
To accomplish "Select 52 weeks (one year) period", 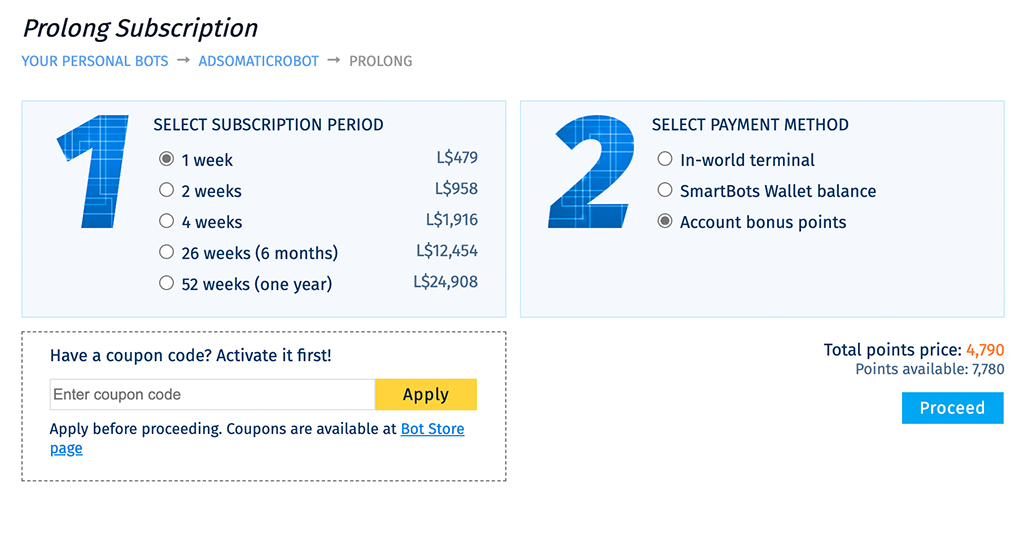I will (x=167, y=283).
